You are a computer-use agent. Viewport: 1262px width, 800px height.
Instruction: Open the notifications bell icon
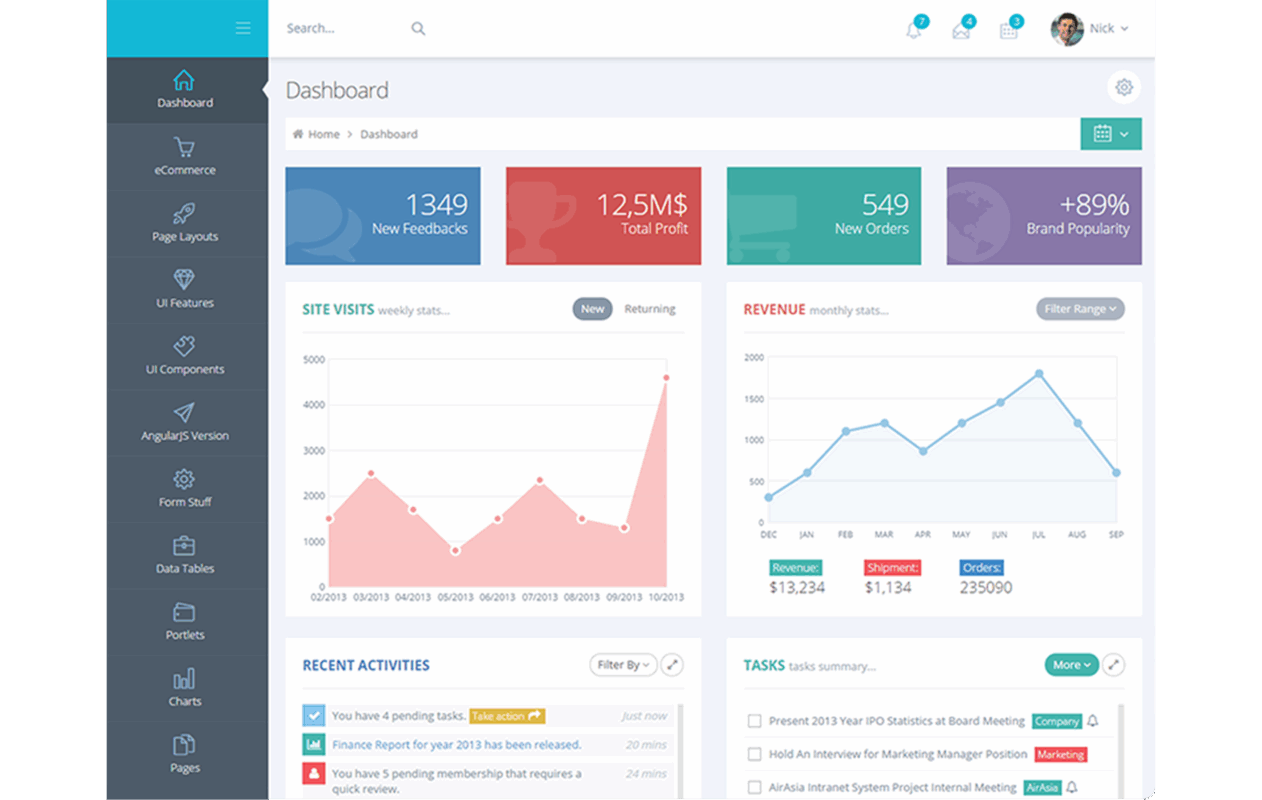913,30
